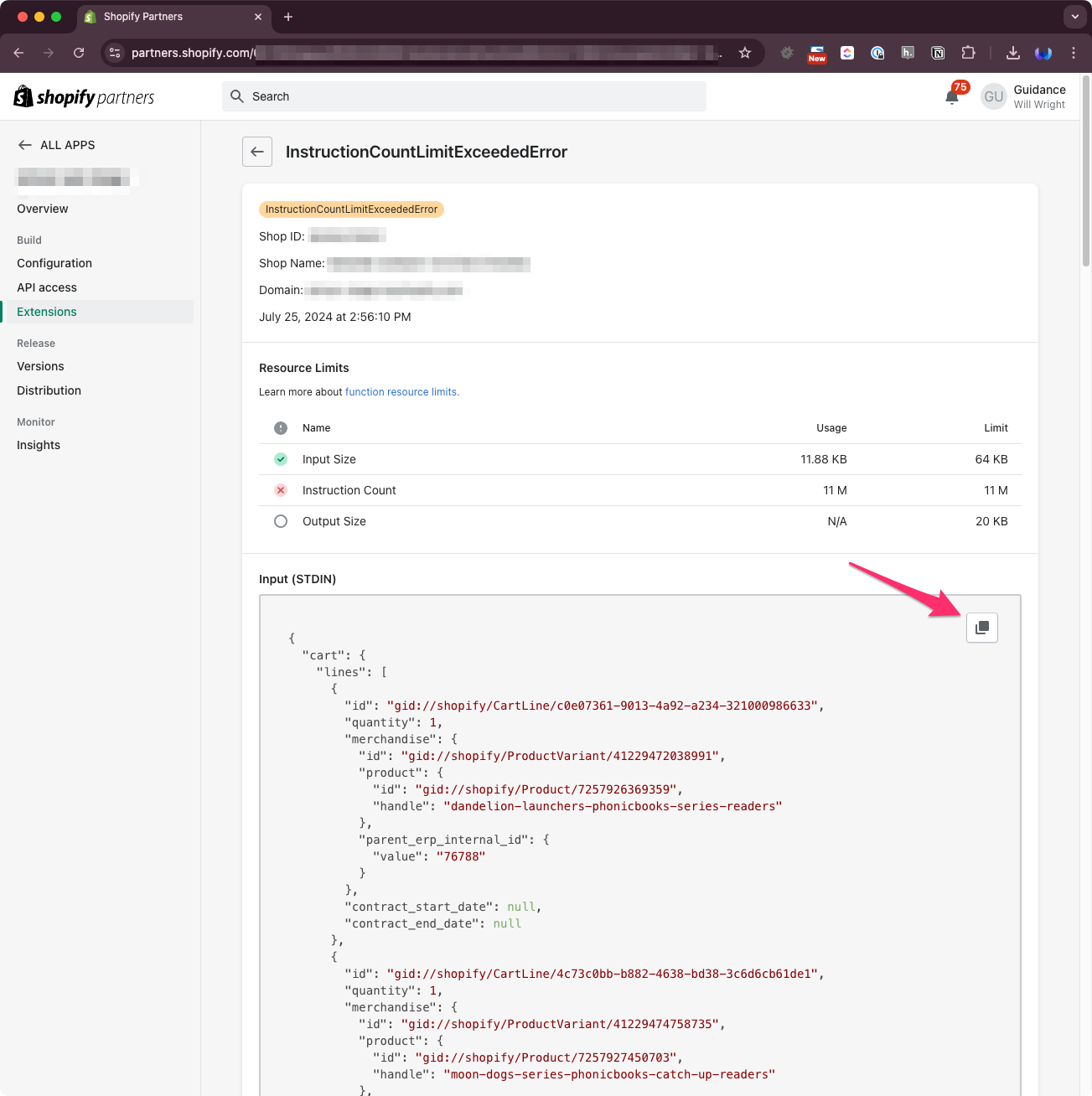Click the search magnifier icon
The image size is (1092, 1096).
[237, 96]
